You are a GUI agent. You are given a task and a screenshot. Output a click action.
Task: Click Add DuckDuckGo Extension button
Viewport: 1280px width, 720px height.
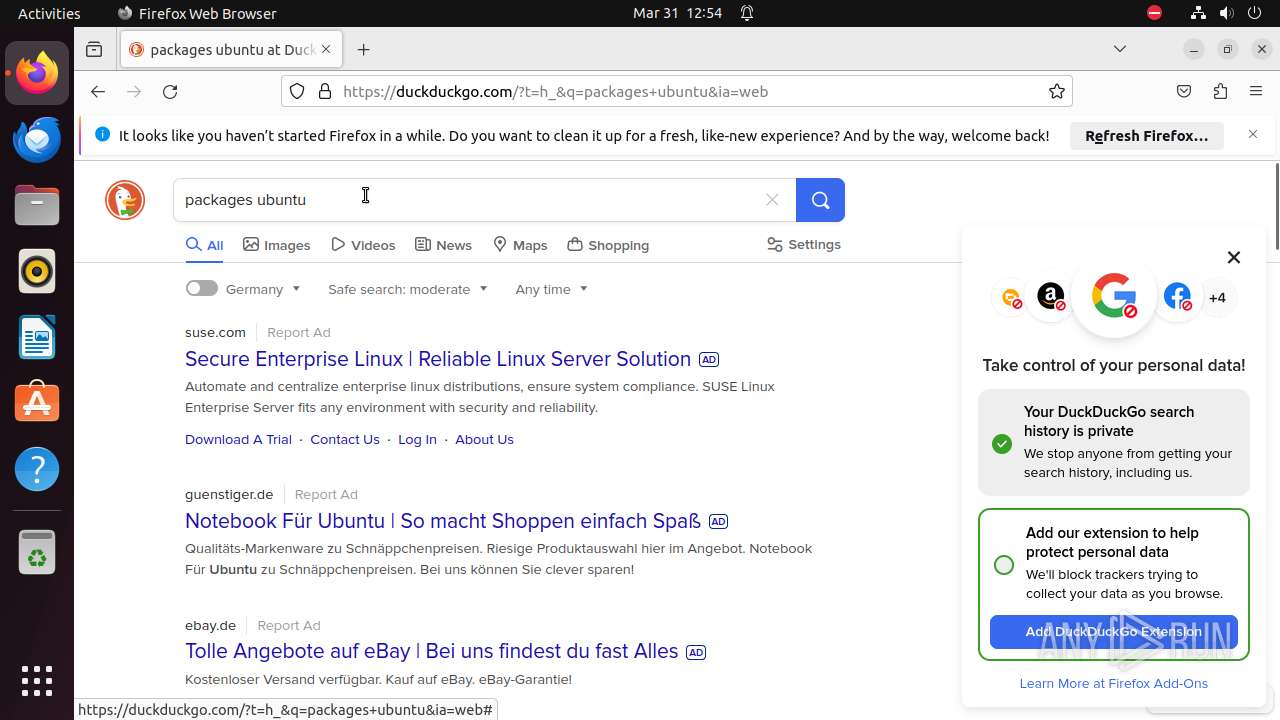pyautogui.click(x=1114, y=632)
